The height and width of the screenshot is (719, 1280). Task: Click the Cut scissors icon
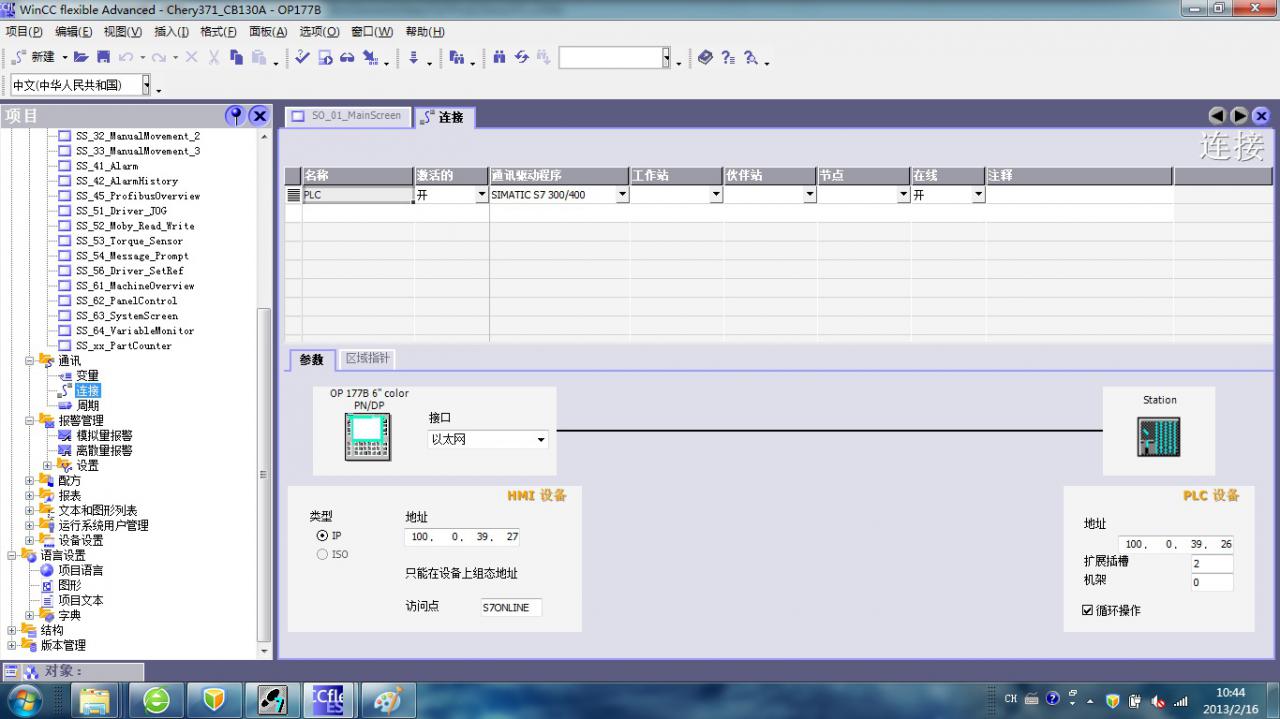213,58
